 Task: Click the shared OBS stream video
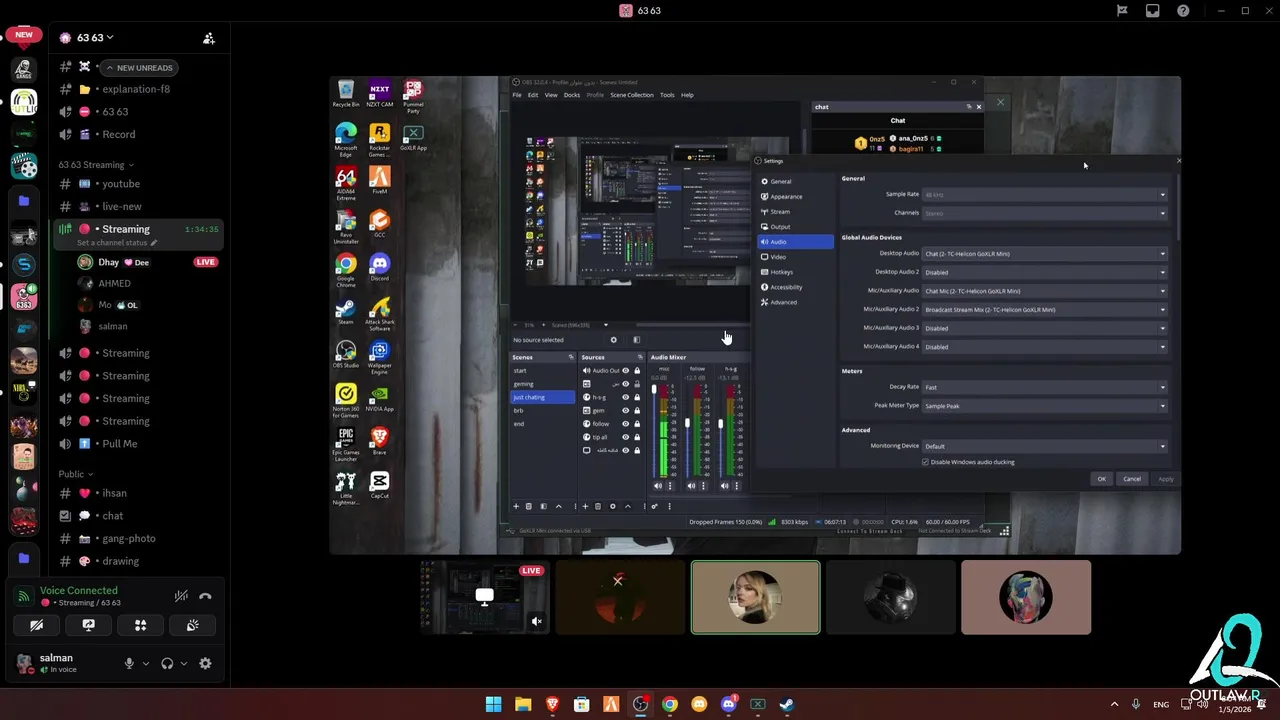[755, 315]
